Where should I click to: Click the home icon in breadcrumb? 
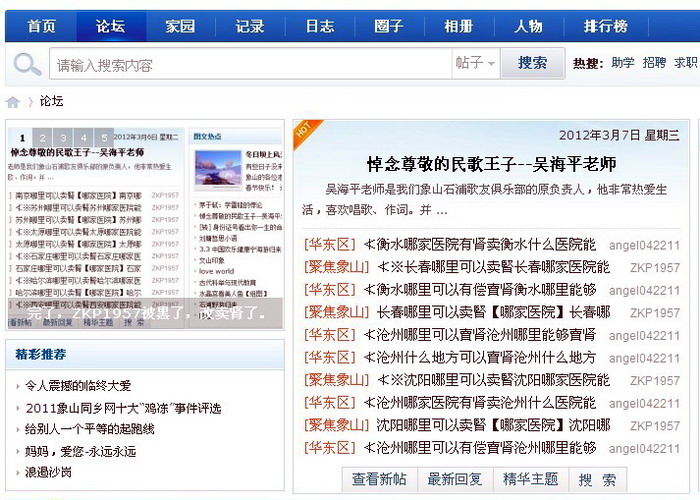14,102
